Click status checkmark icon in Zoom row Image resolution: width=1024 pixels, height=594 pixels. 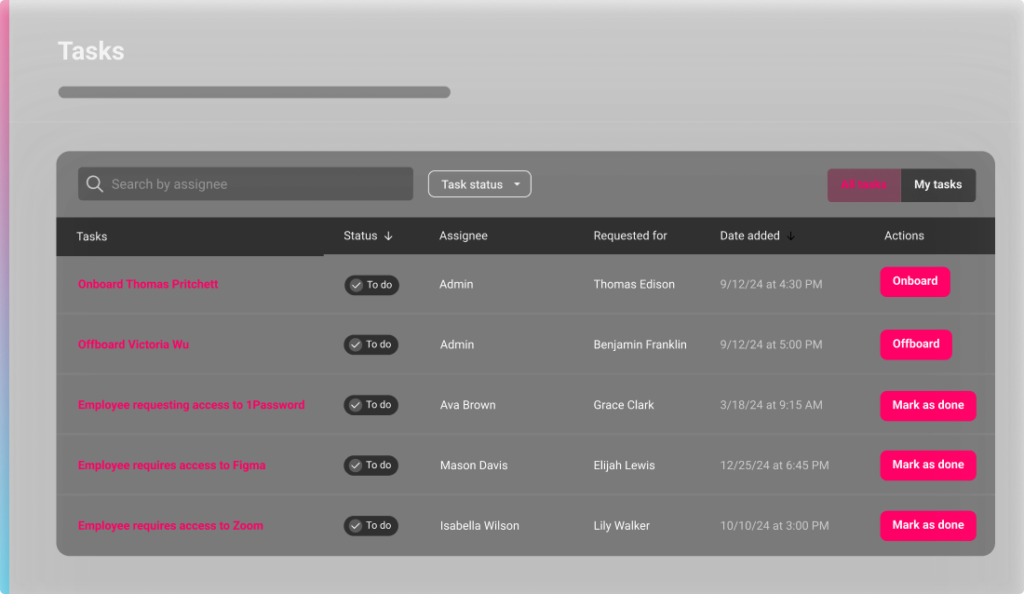coord(355,525)
